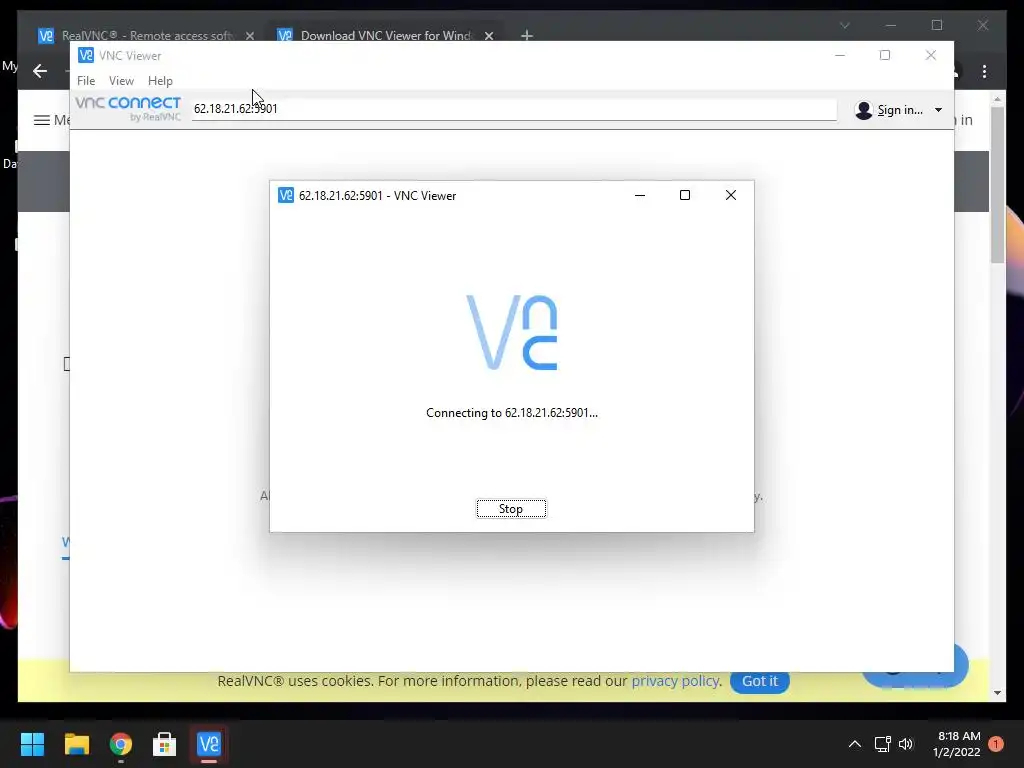The width and height of the screenshot is (1024, 768).
Task: Select VNC Viewer taskbar icon
Action: (209, 744)
